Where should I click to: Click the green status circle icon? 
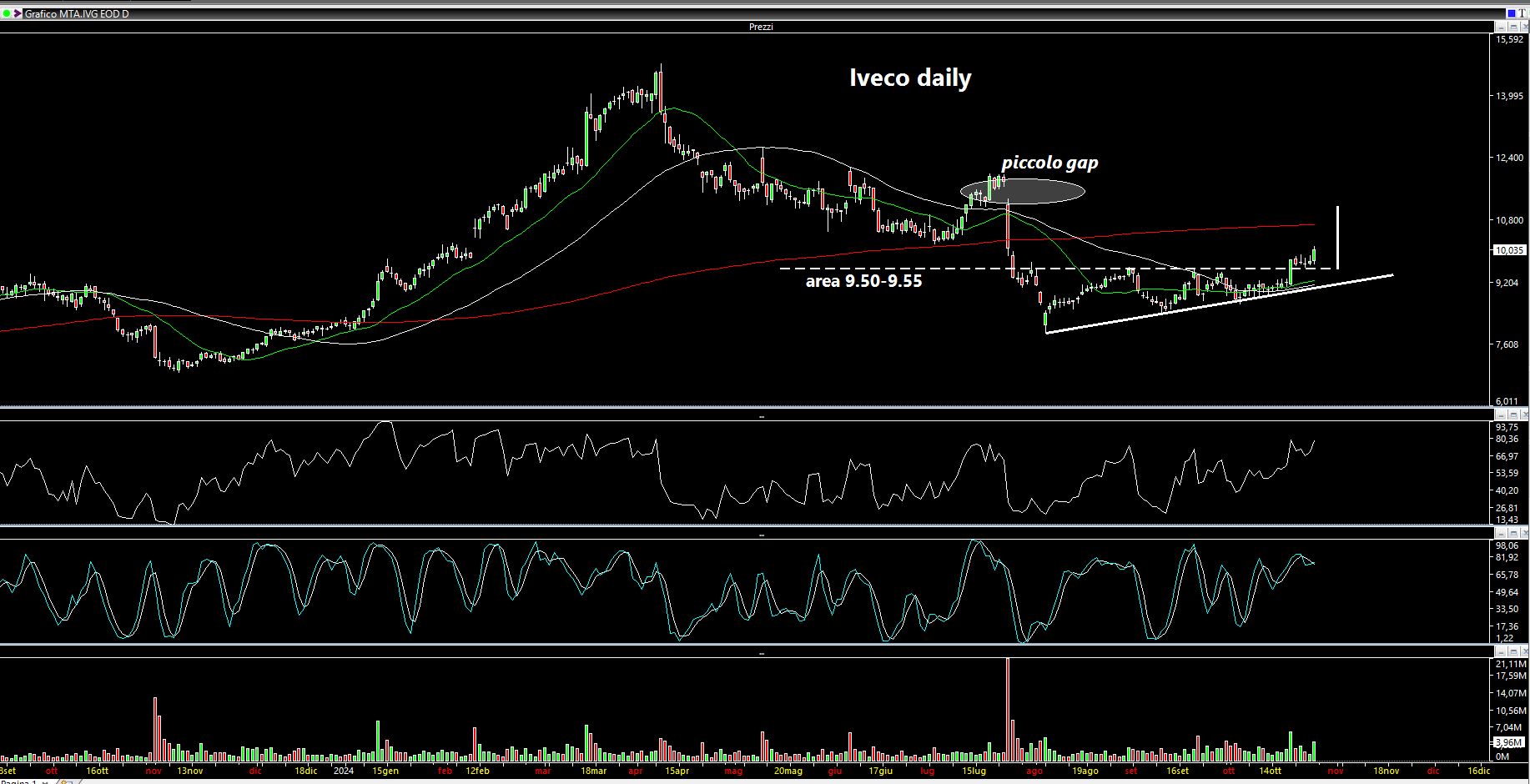pos(7,14)
